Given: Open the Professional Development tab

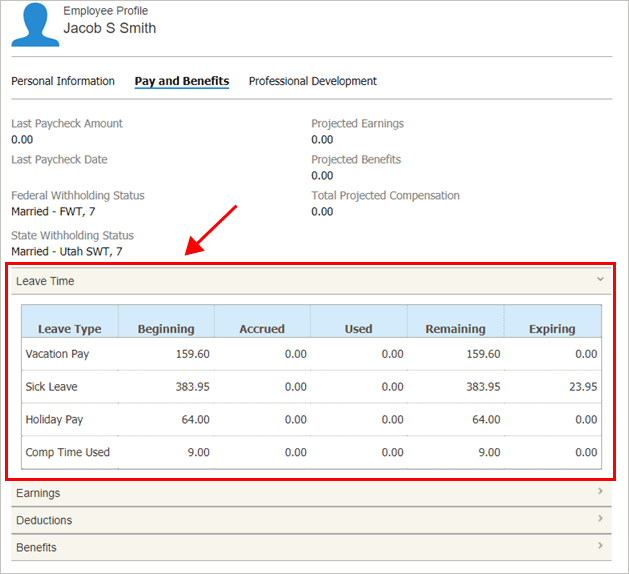Looking at the screenshot, I should 312,81.
